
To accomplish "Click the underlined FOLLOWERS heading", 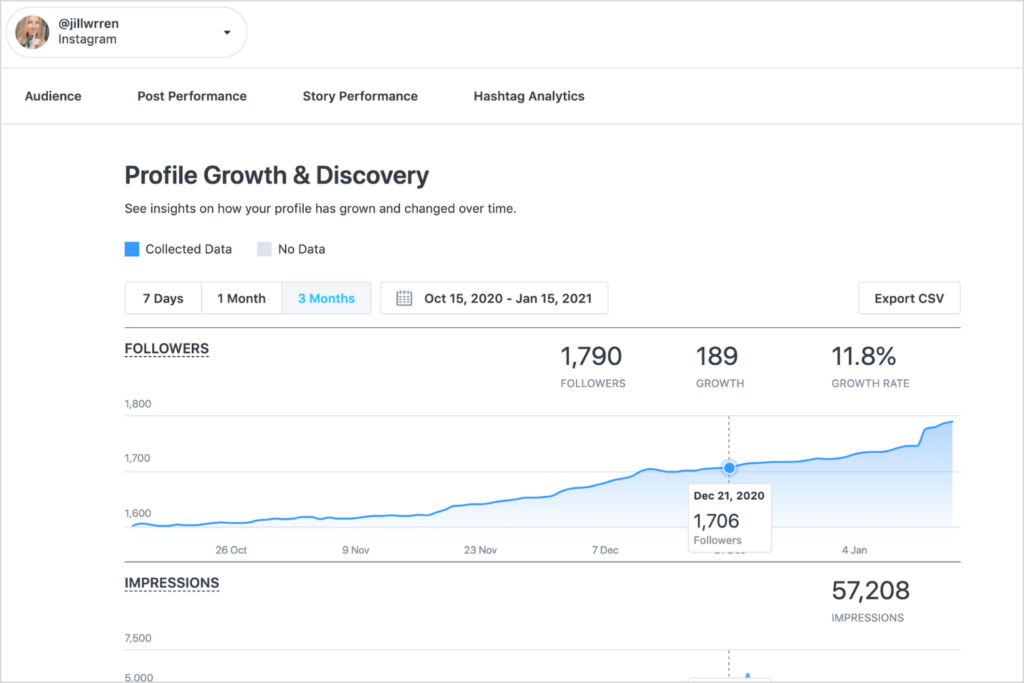I will pos(166,349).
